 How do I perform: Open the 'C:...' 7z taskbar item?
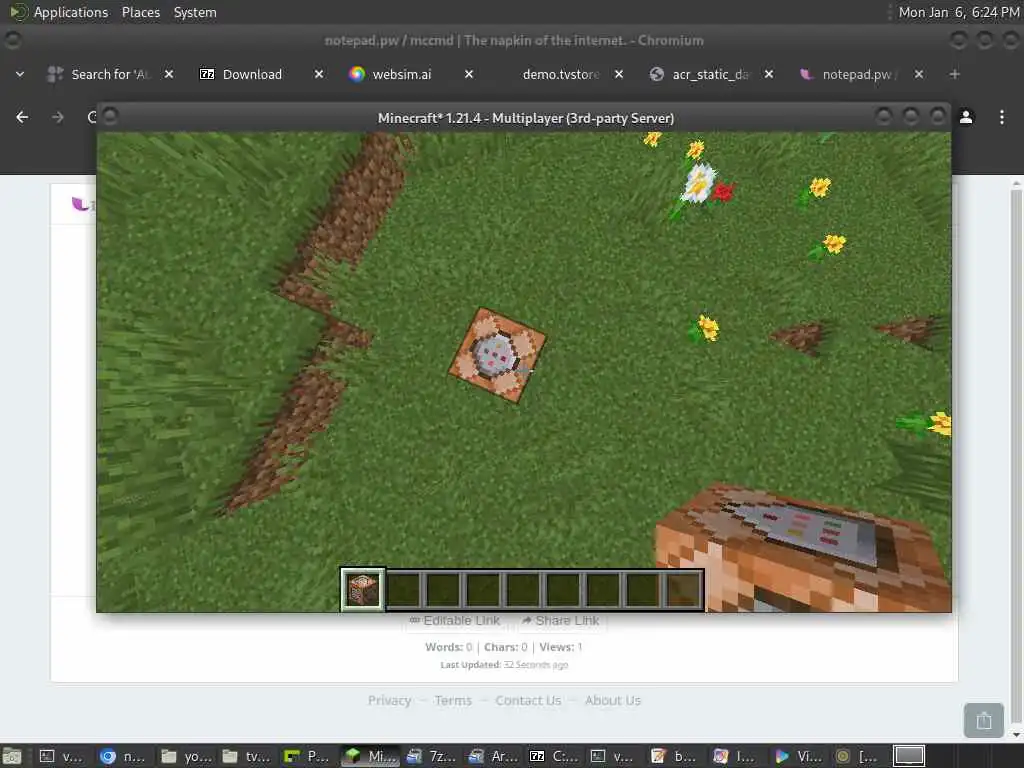(x=554, y=756)
